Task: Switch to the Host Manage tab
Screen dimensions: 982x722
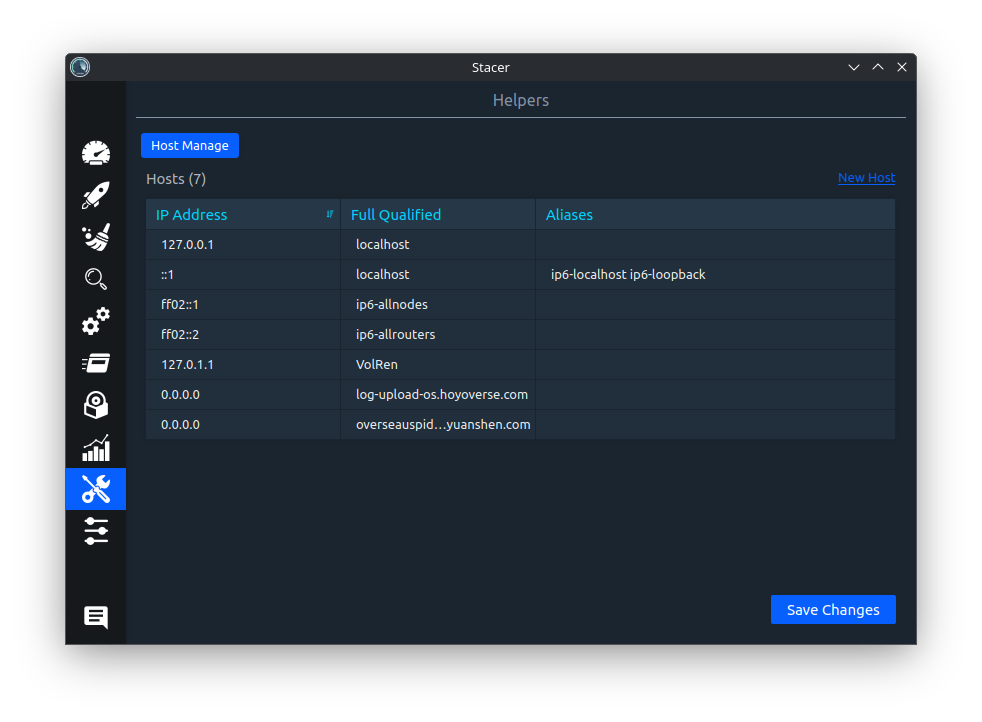Action: pyautogui.click(x=190, y=146)
